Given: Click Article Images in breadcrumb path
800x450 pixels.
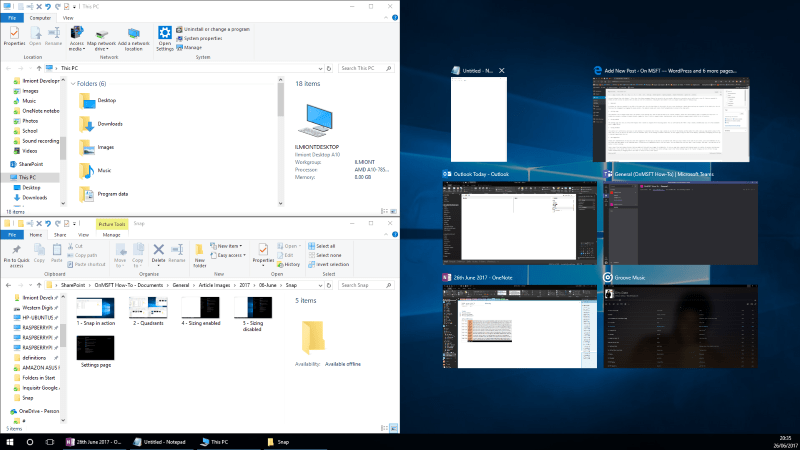Looking at the screenshot, I should click(x=214, y=285).
